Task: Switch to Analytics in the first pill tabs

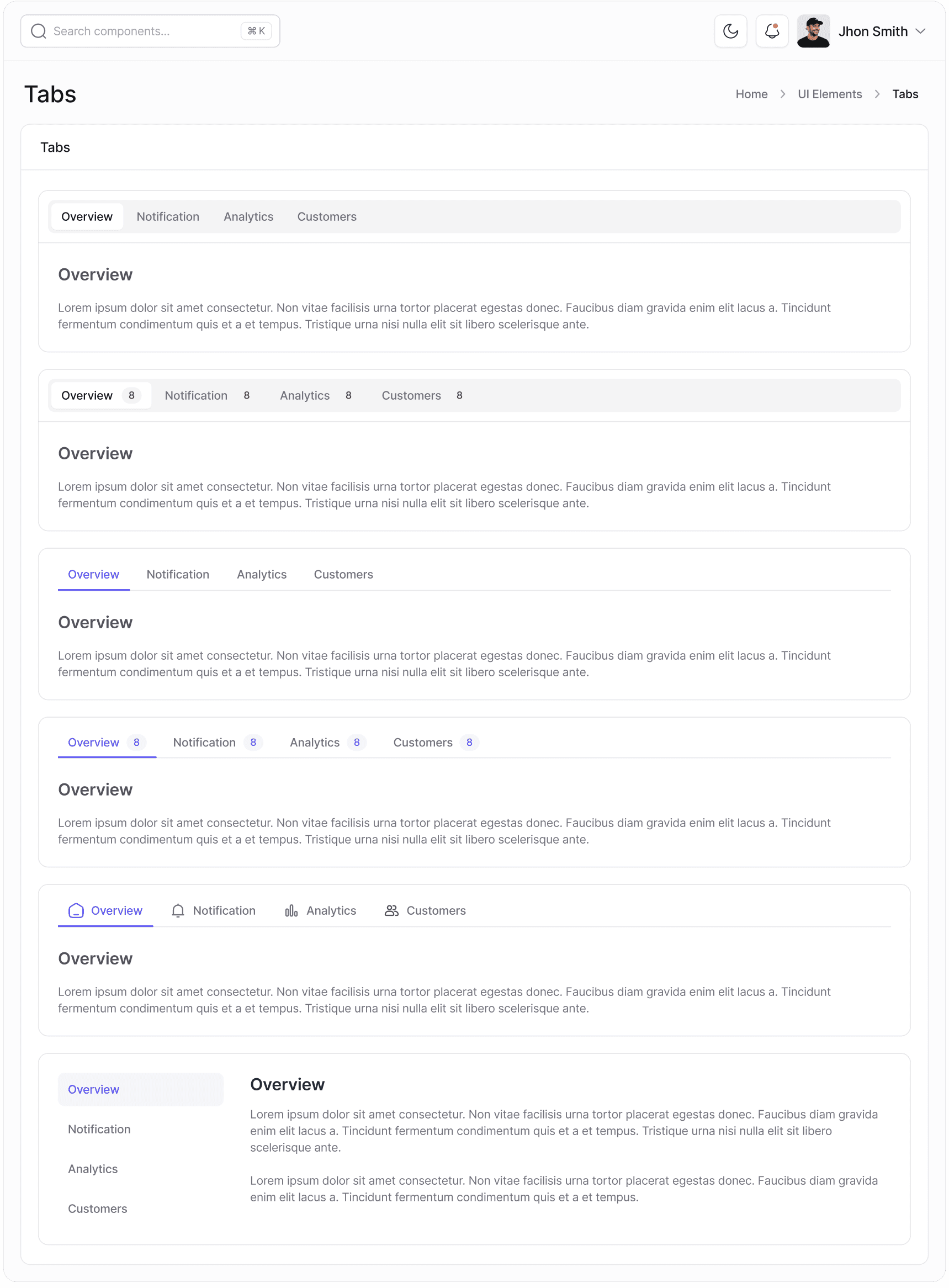Action: pos(248,216)
